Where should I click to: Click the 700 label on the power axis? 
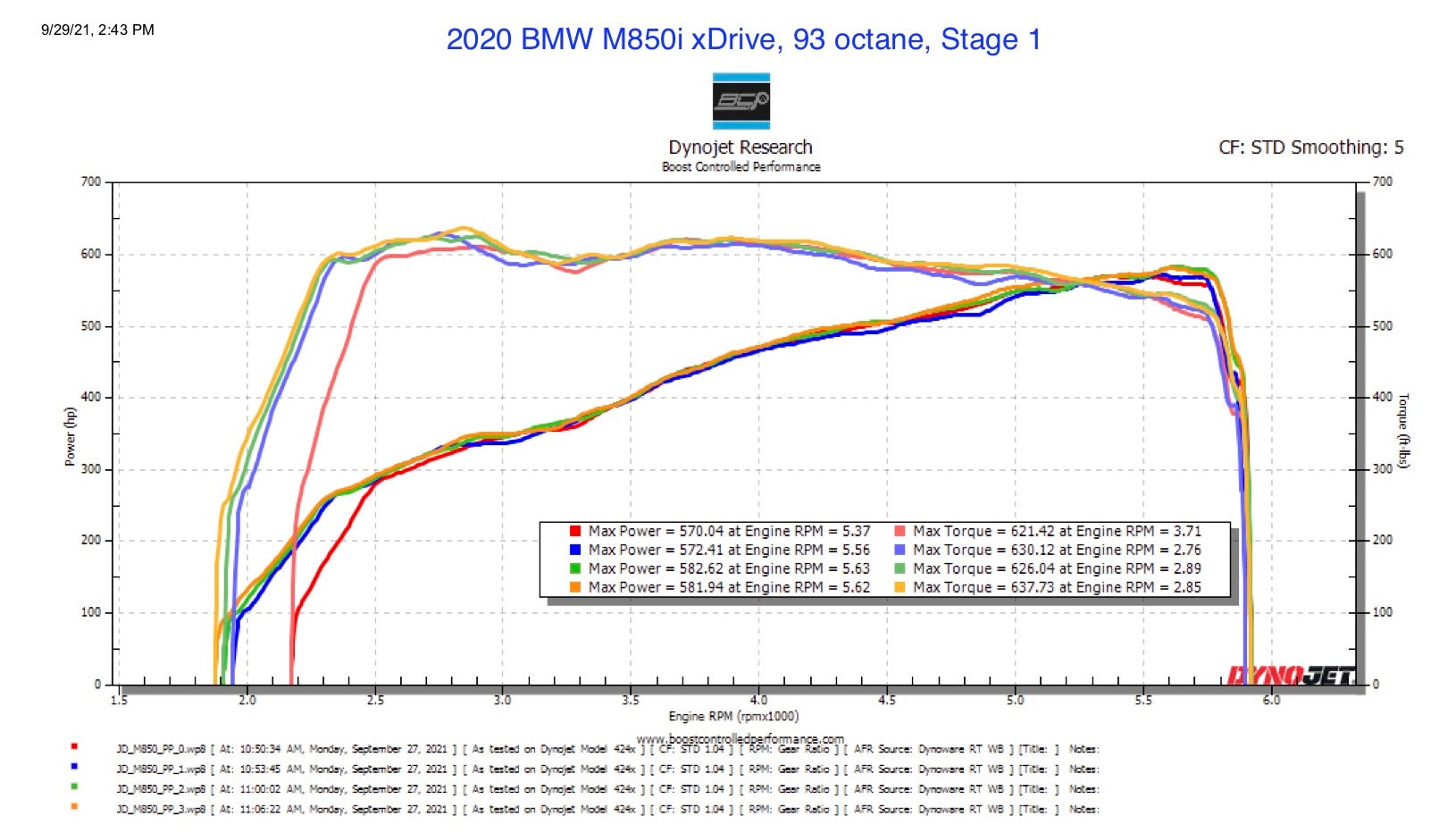click(91, 181)
